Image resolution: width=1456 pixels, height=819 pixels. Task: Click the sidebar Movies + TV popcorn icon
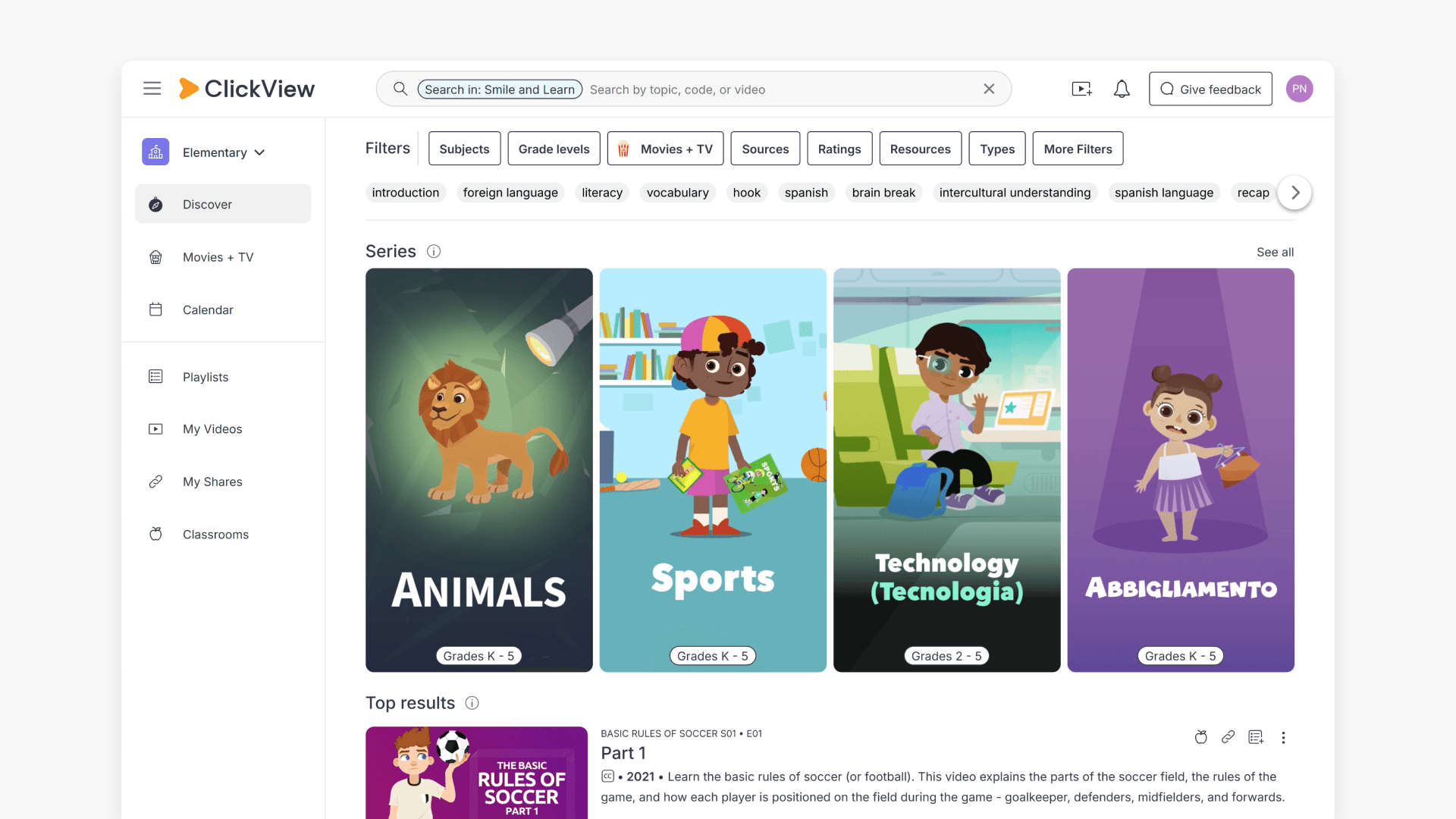pyautogui.click(x=155, y=257)
